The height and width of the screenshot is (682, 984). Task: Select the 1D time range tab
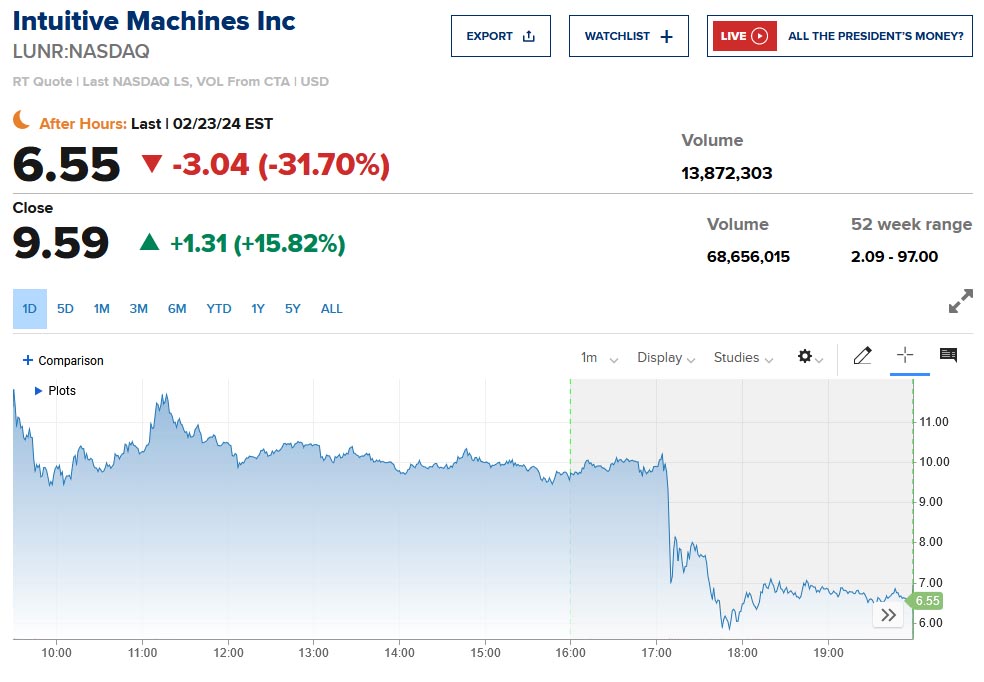[x=30, y=309]
